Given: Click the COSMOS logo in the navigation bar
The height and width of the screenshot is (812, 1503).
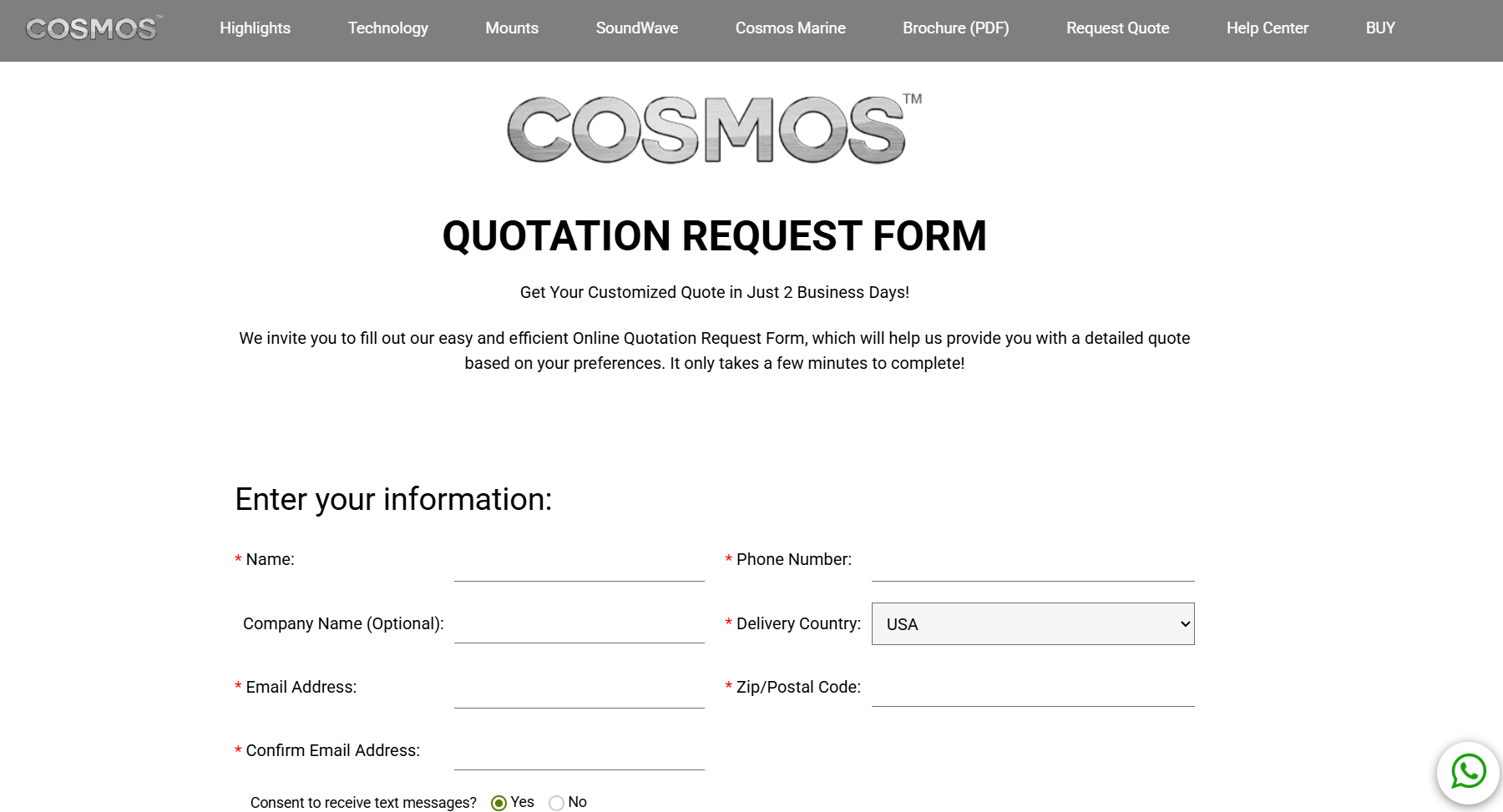Looking at the screenshot, I should tap(92, 28).
